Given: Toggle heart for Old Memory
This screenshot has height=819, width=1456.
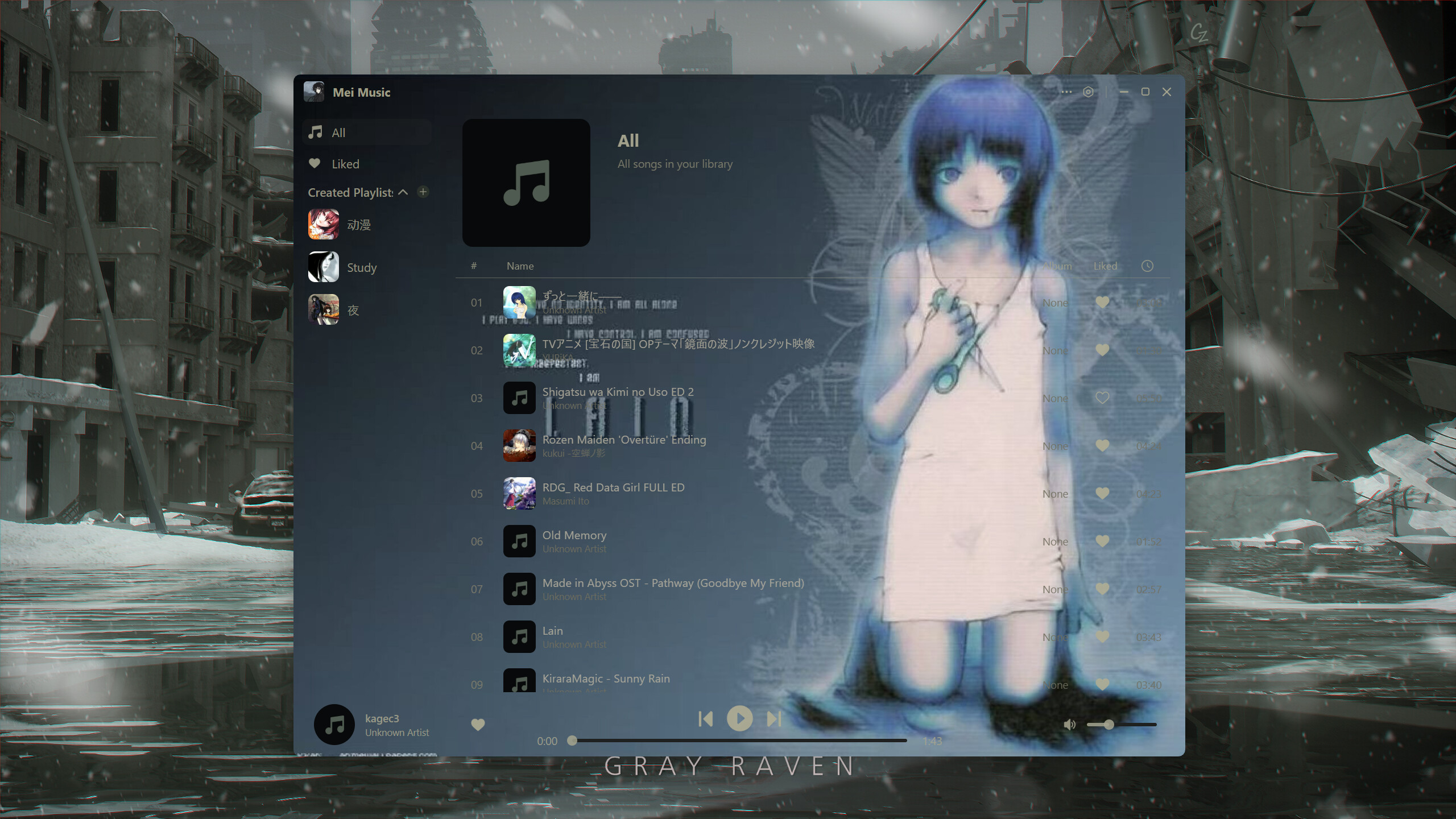Looking at the screenshot, I should (1102, 541).
